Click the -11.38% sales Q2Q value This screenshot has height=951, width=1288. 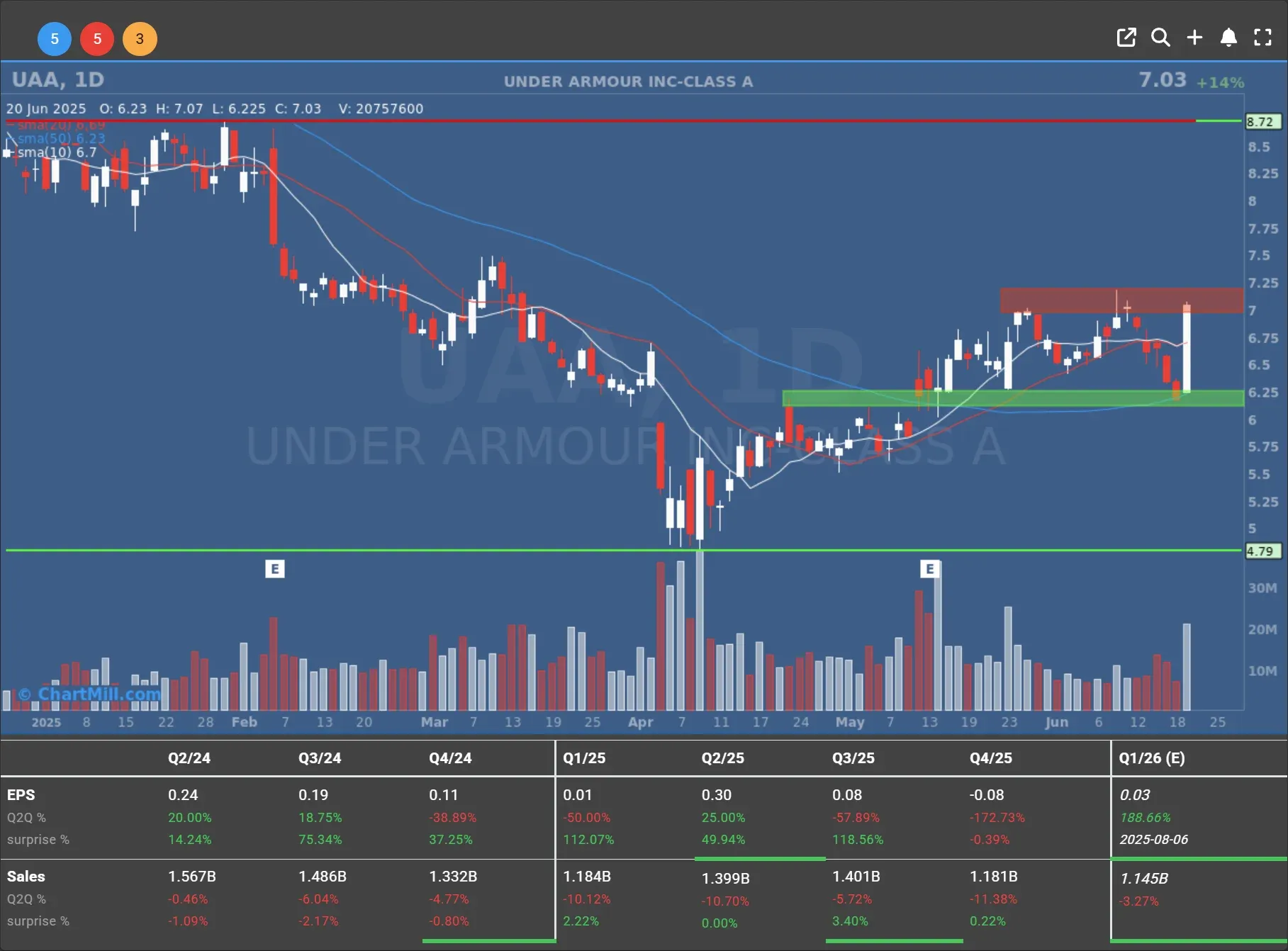tap(993, 899)
